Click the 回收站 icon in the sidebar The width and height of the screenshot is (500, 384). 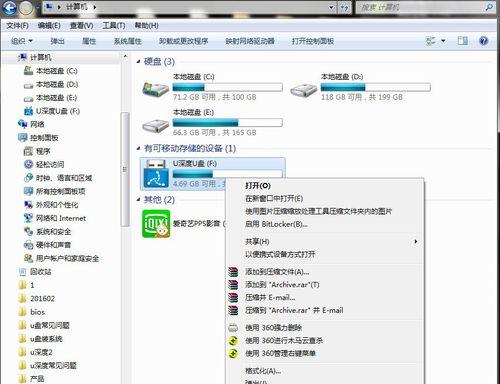pos(22,272)
